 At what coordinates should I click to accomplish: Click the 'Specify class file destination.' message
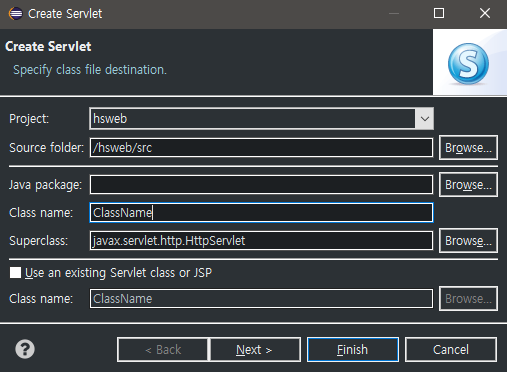(90, 70)
